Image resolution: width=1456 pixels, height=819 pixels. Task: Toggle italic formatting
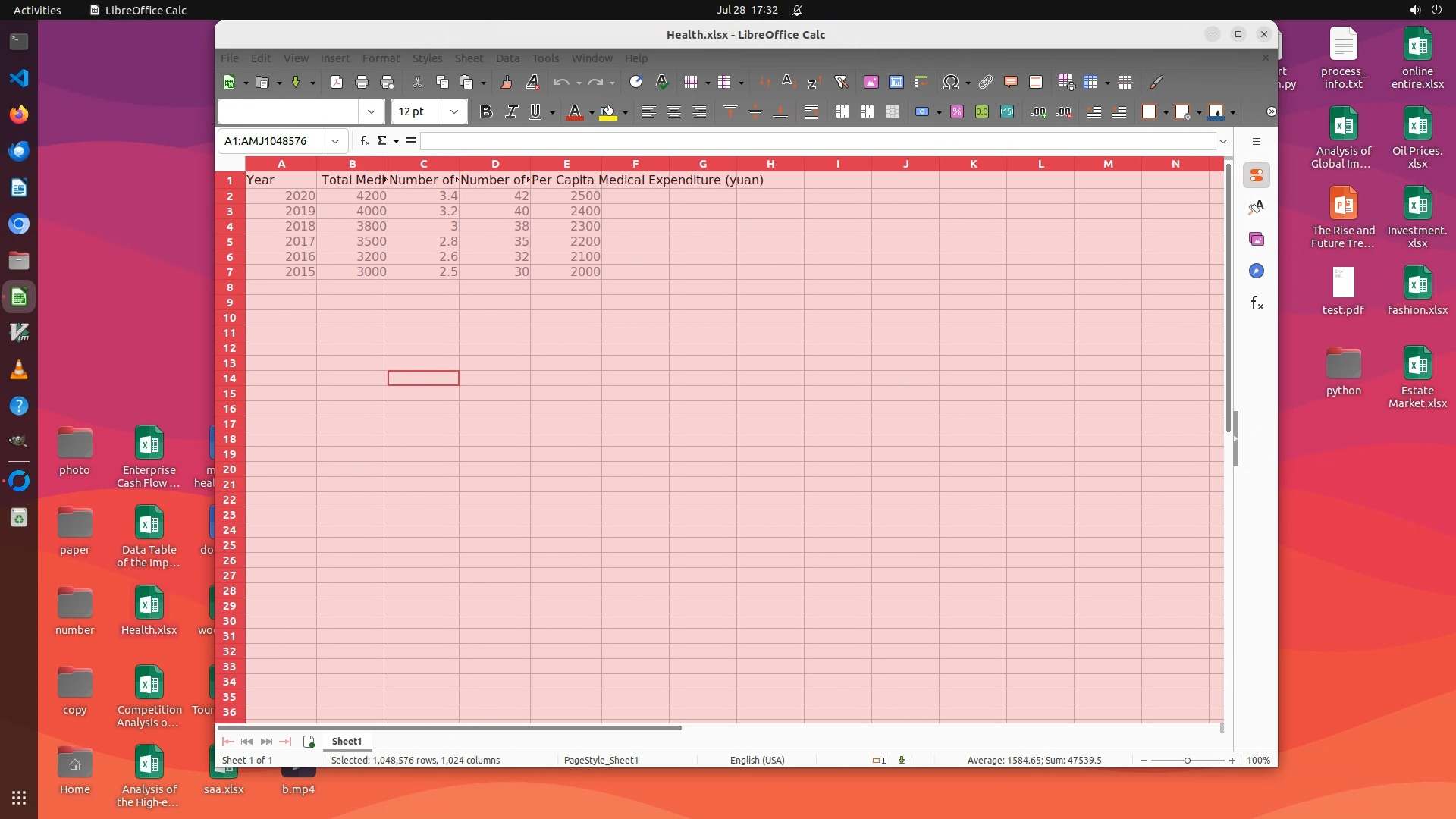(512, 112)
